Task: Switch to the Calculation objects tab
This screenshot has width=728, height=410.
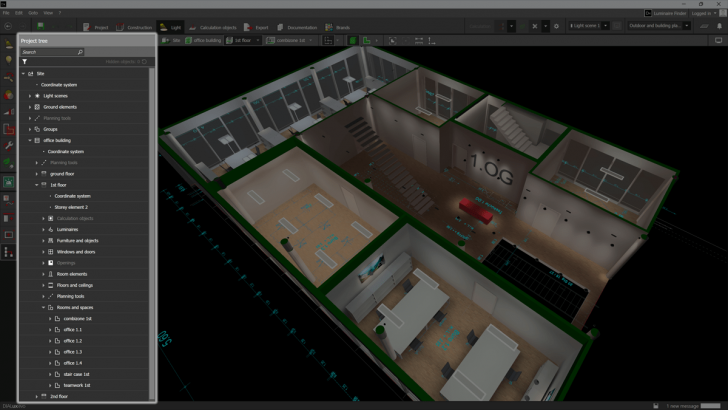Action: click(213, 27)
